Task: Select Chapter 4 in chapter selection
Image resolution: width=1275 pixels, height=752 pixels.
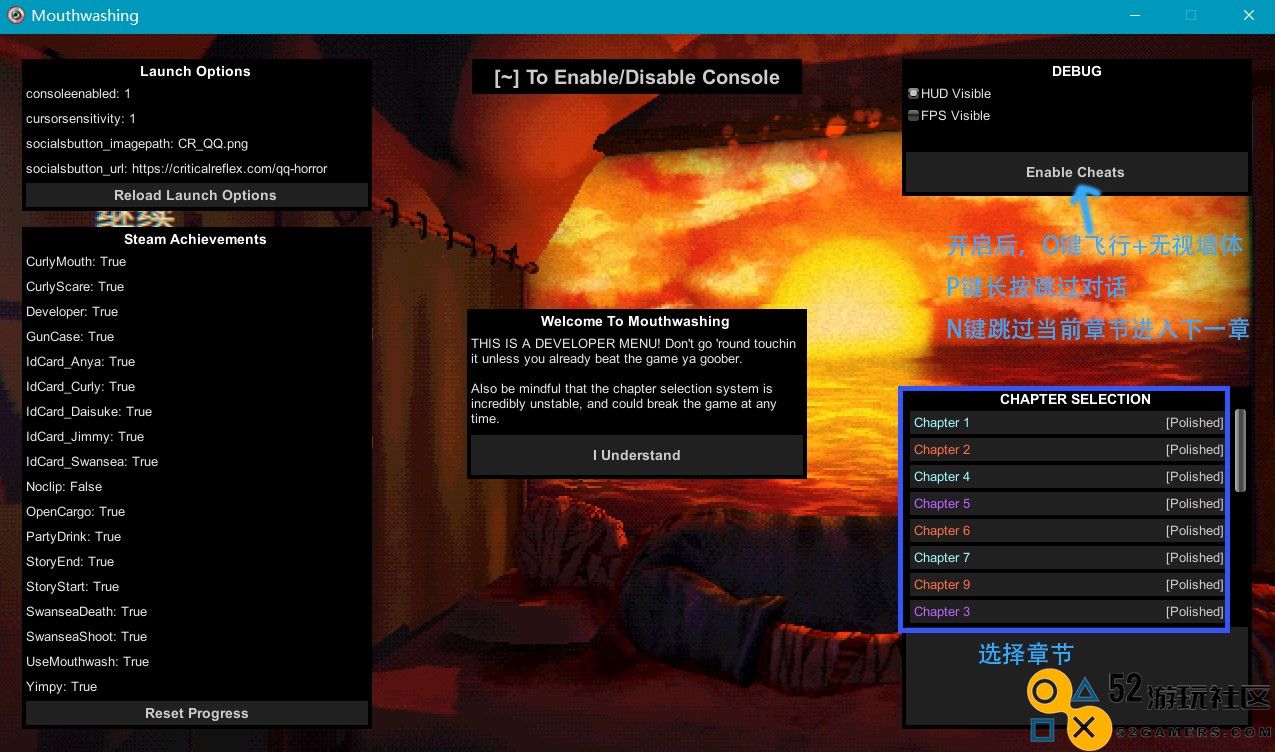Action: (1068, 477)
